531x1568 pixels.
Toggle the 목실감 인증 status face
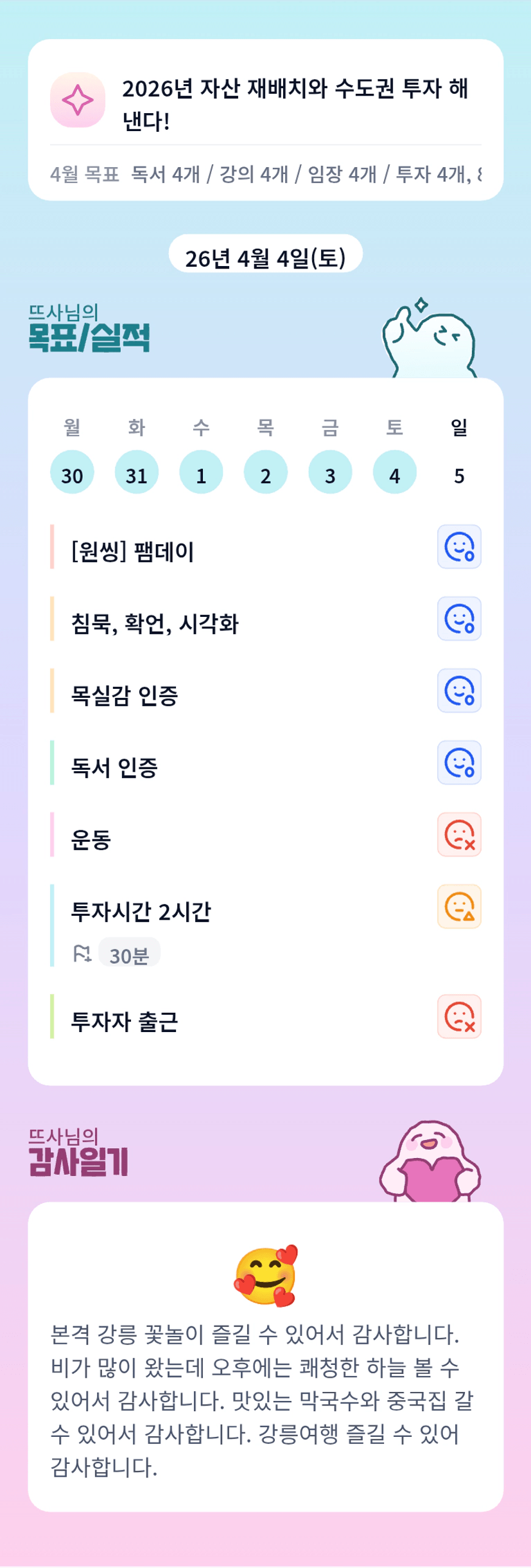(x=459, y=691)
